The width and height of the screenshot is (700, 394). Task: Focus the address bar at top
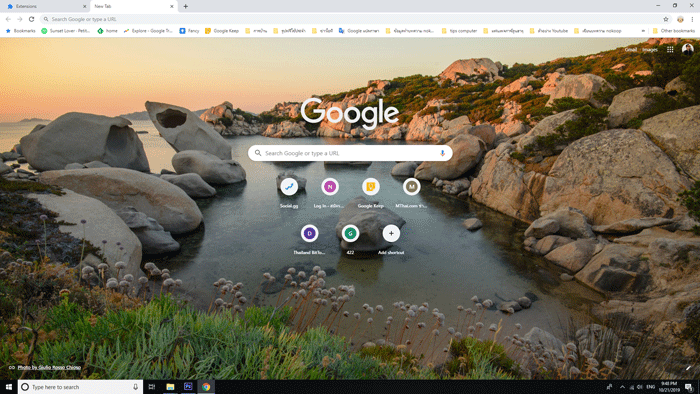355,19
